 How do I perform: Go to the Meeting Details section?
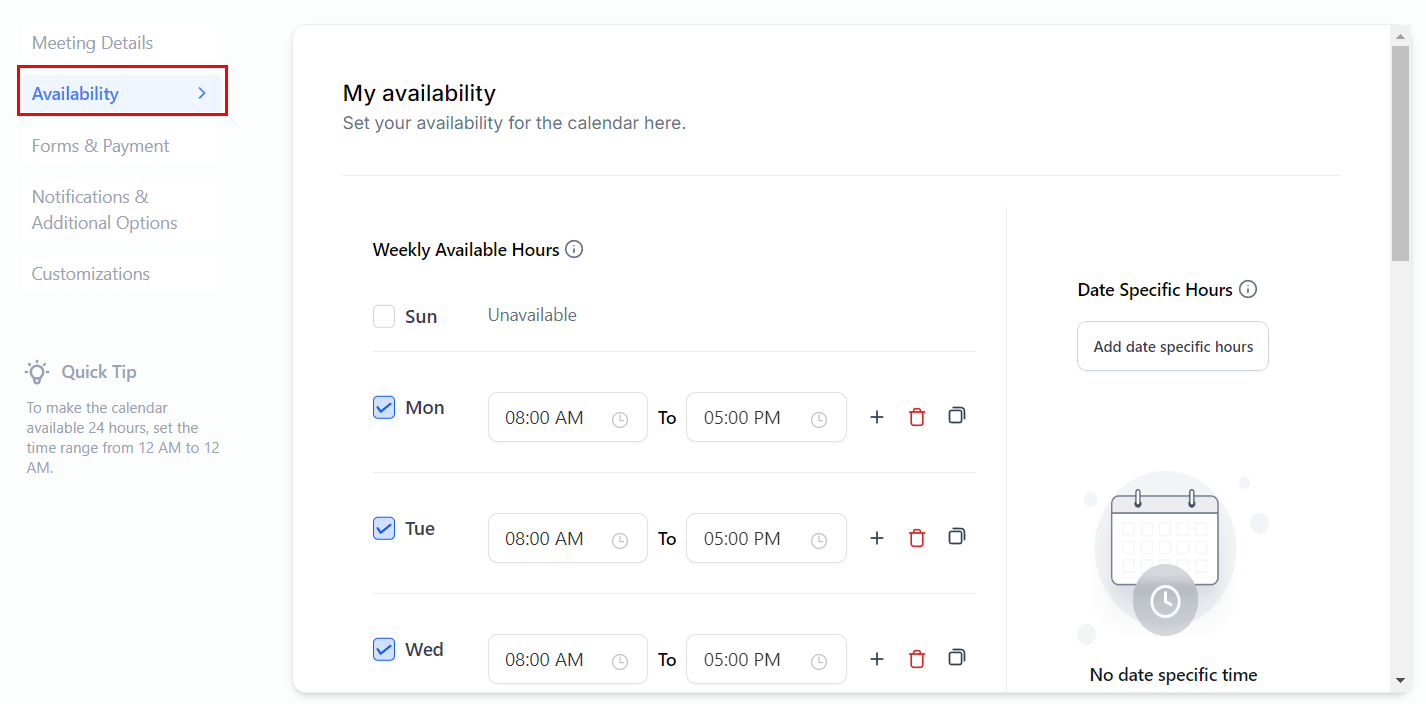click(93, 43)
